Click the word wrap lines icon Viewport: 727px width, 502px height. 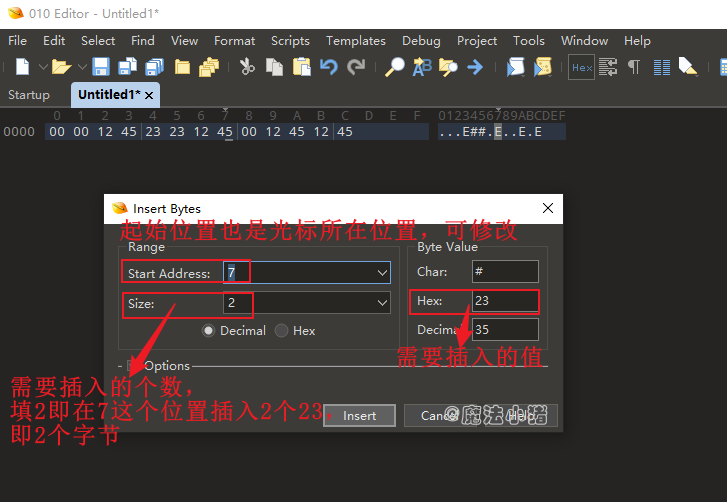point(608,67)
